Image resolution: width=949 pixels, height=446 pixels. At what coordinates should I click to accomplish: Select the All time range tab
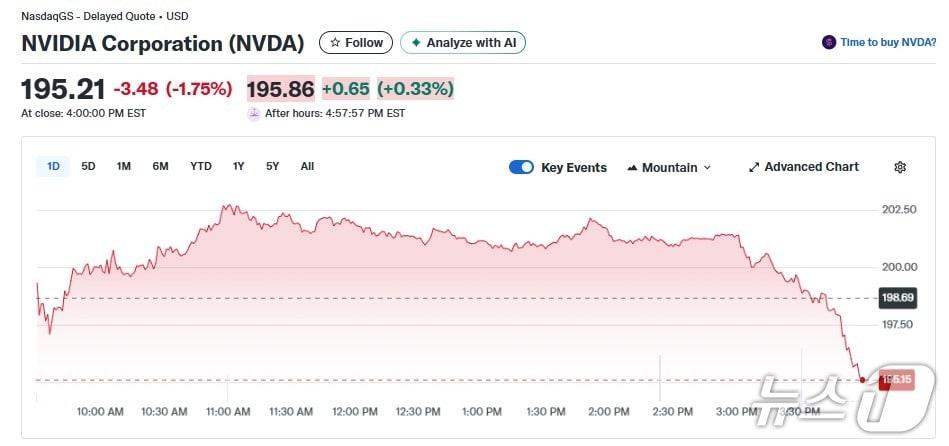point(307,166)
